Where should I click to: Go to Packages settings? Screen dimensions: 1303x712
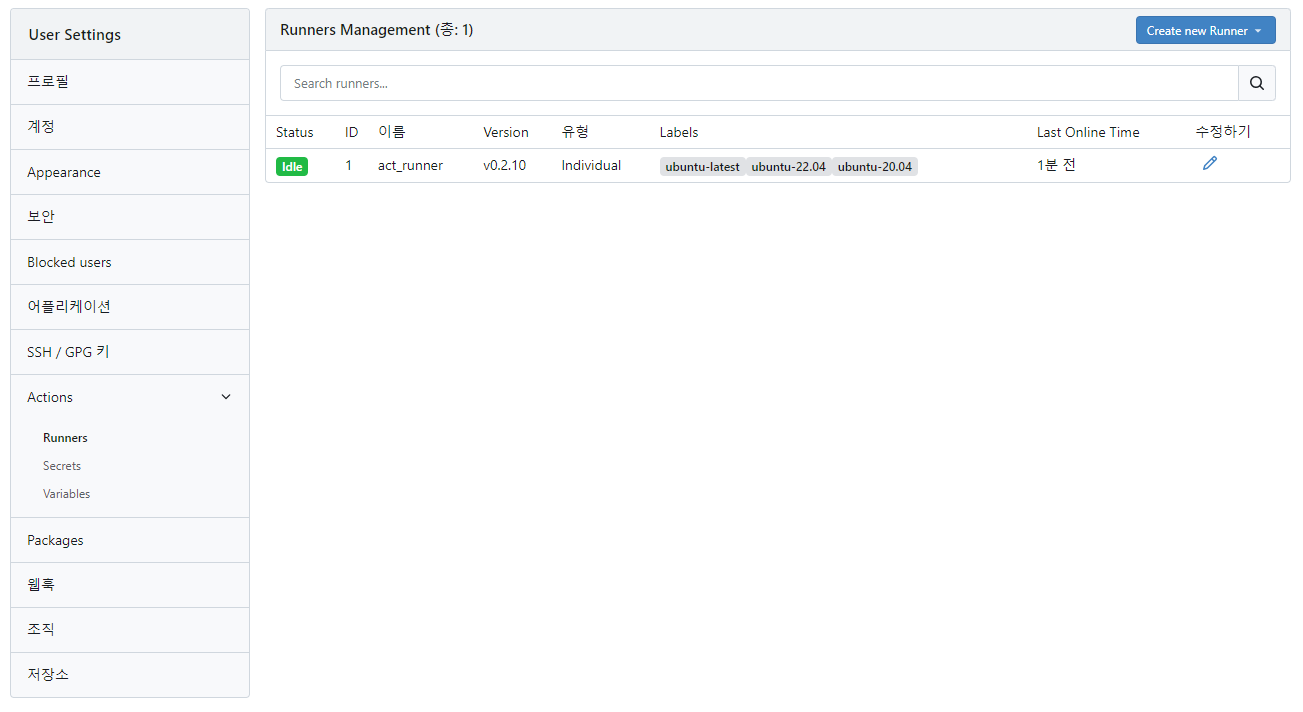pos(130,540)
